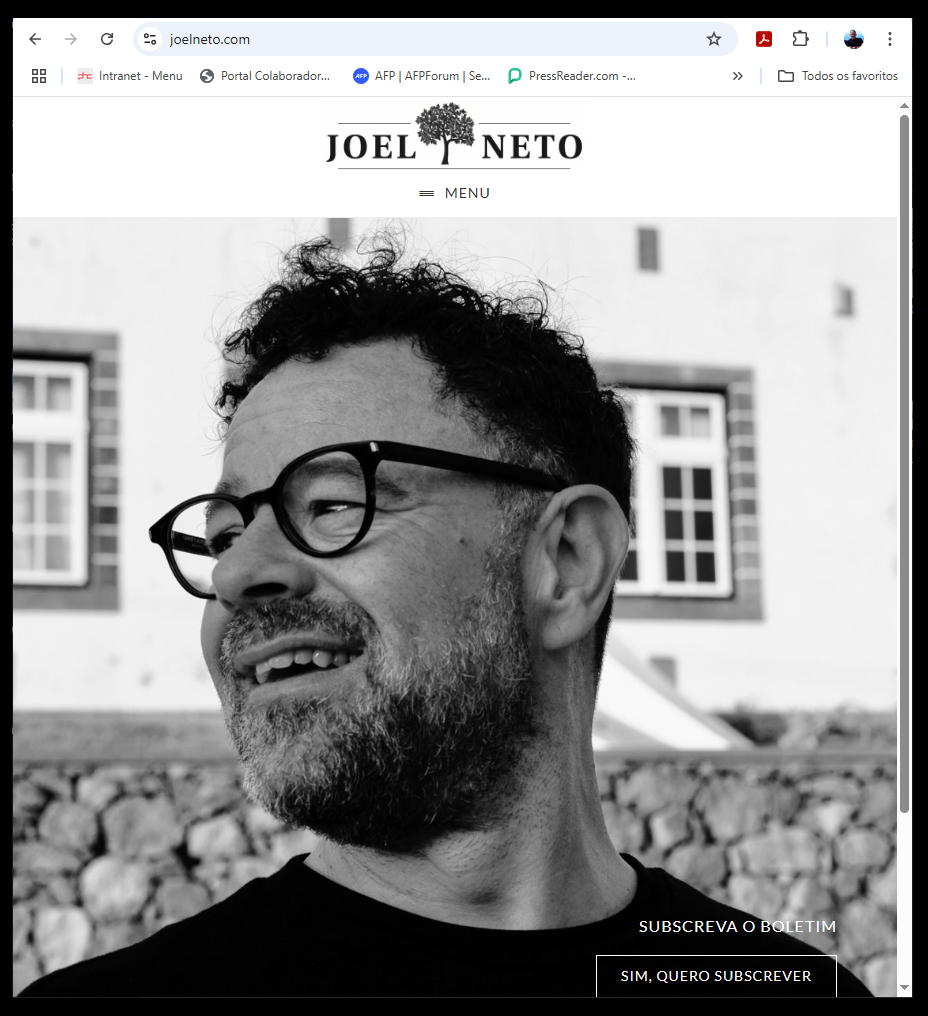Go back to the previous page
Viewport: 928px width, 1016px height.
(35, 39)
